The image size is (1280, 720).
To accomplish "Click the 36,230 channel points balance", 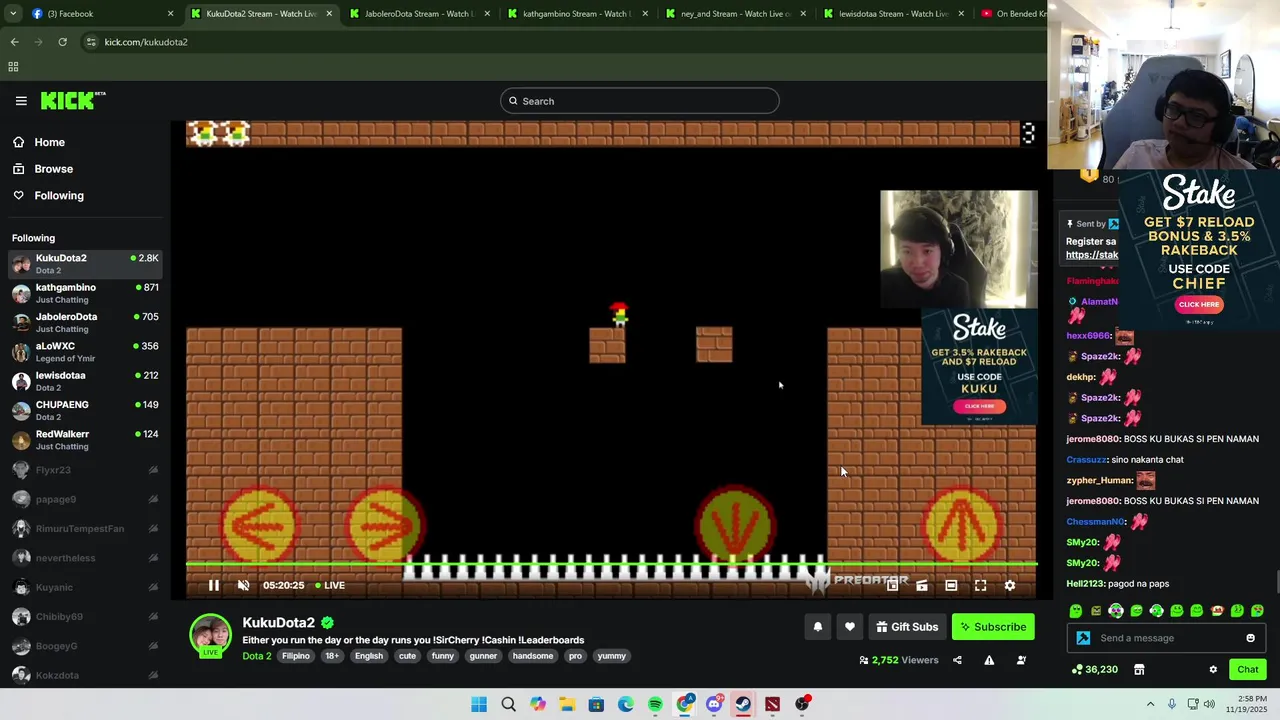I will pos(1095,669).
